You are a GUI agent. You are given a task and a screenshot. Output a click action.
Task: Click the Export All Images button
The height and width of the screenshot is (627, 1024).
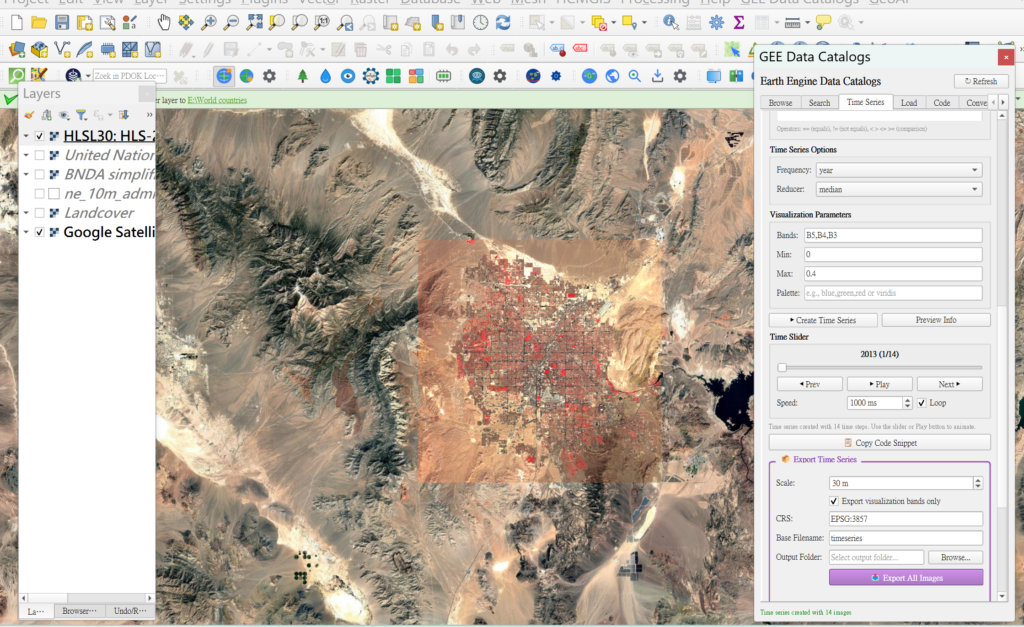(x=906, y=577)
